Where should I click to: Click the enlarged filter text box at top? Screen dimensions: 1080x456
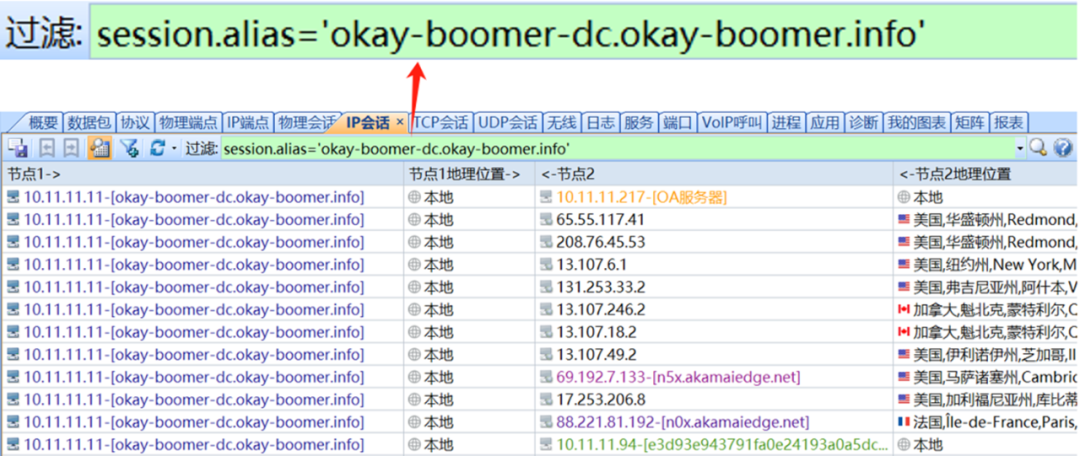pos(584,32)
